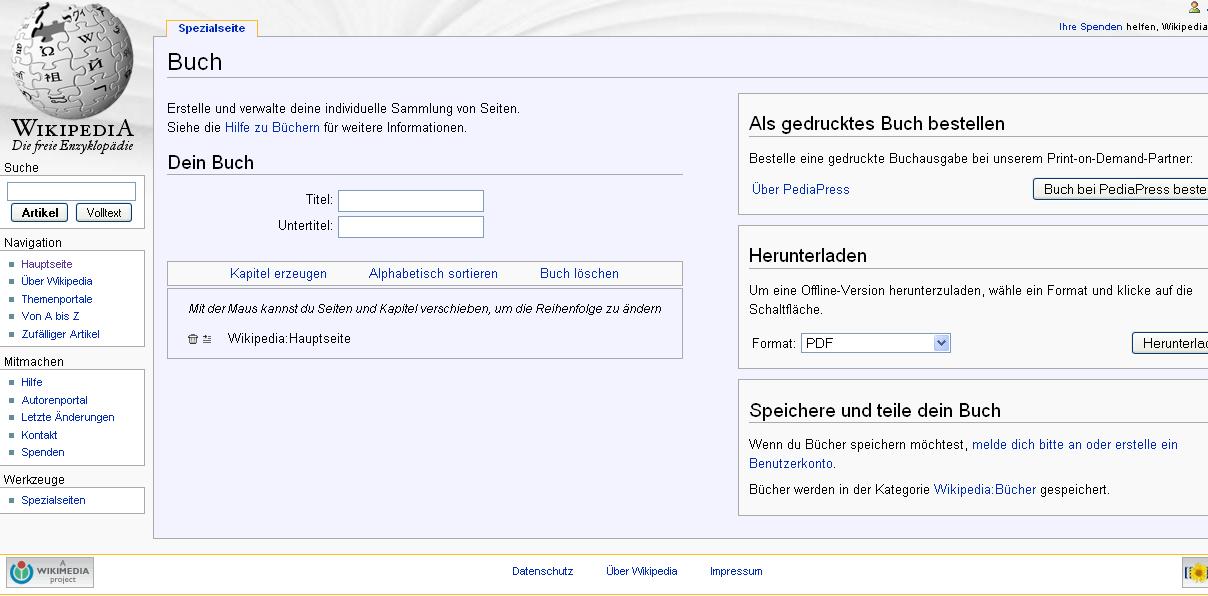Open the Hilfe zu Büchern link
Screen dimensions: 1208x596
coord(272,128)
